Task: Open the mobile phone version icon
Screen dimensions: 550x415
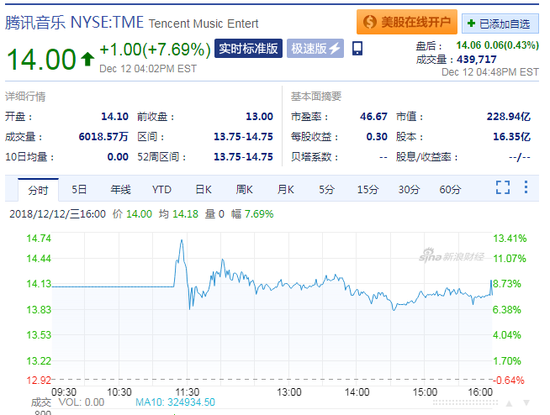Action: (x=357, y=48)
